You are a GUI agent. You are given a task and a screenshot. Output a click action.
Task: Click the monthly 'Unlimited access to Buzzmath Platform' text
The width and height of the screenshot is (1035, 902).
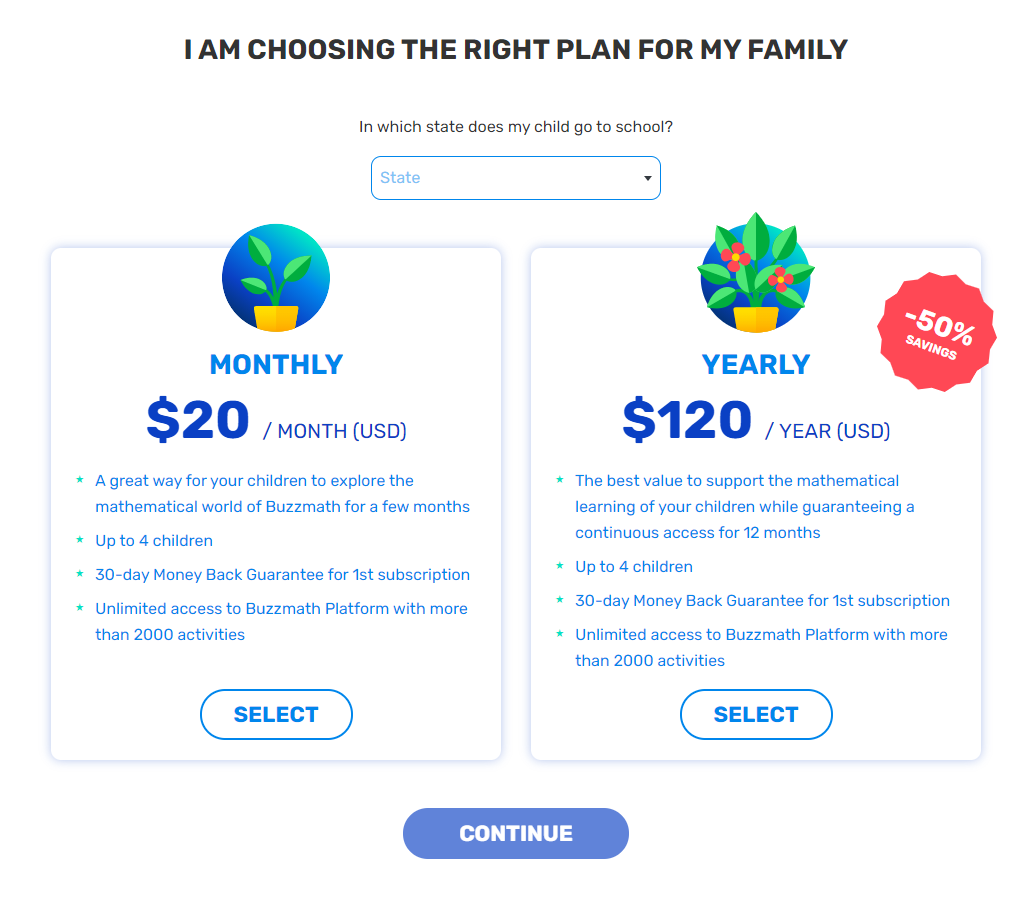point(280,608)
